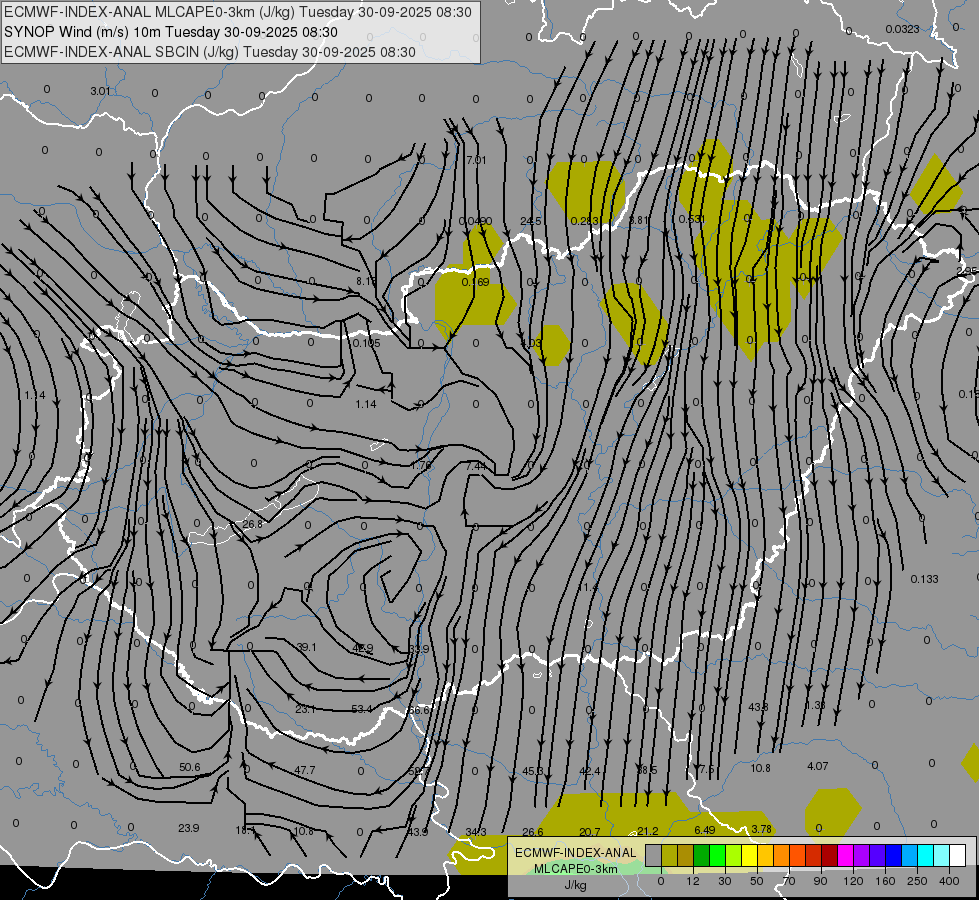Click the 3.78 value on the map

click(x=762, y=829)
